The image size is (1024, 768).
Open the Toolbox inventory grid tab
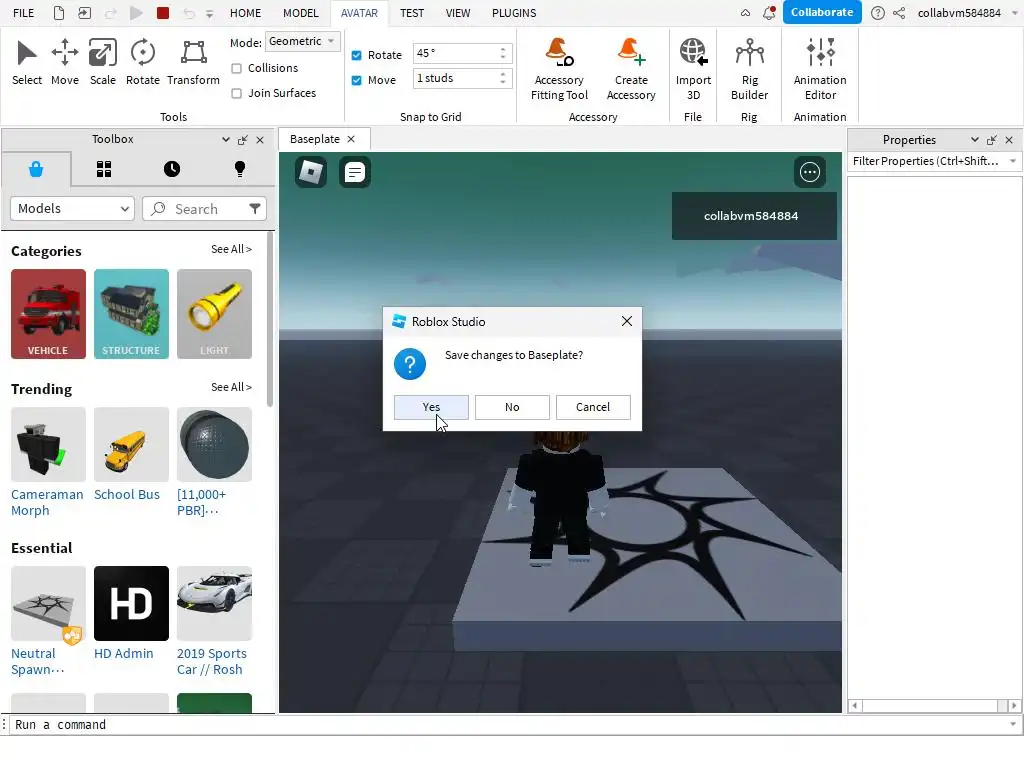click(104, 169)
